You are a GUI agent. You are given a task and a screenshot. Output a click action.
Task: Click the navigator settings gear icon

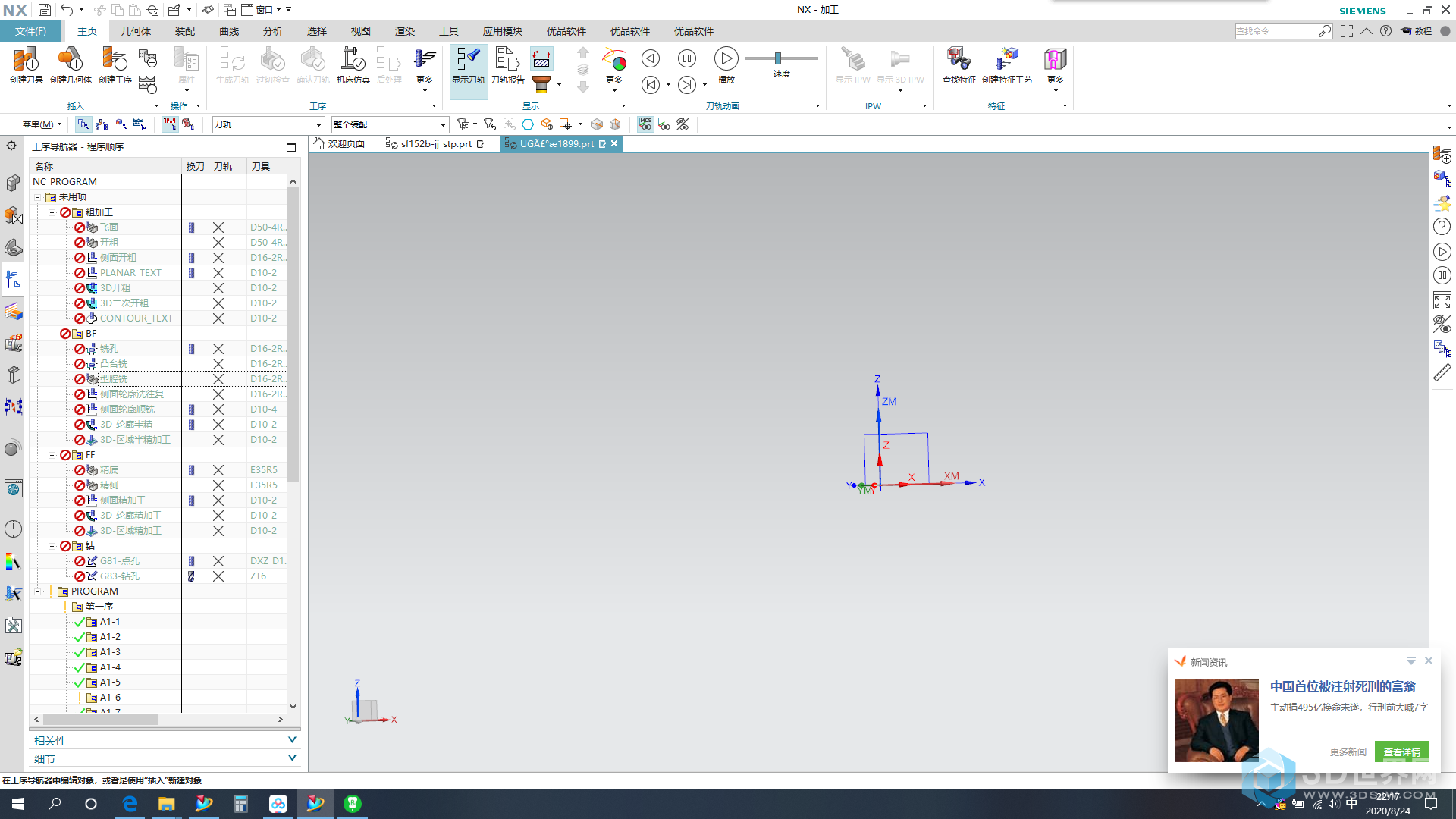11,146
